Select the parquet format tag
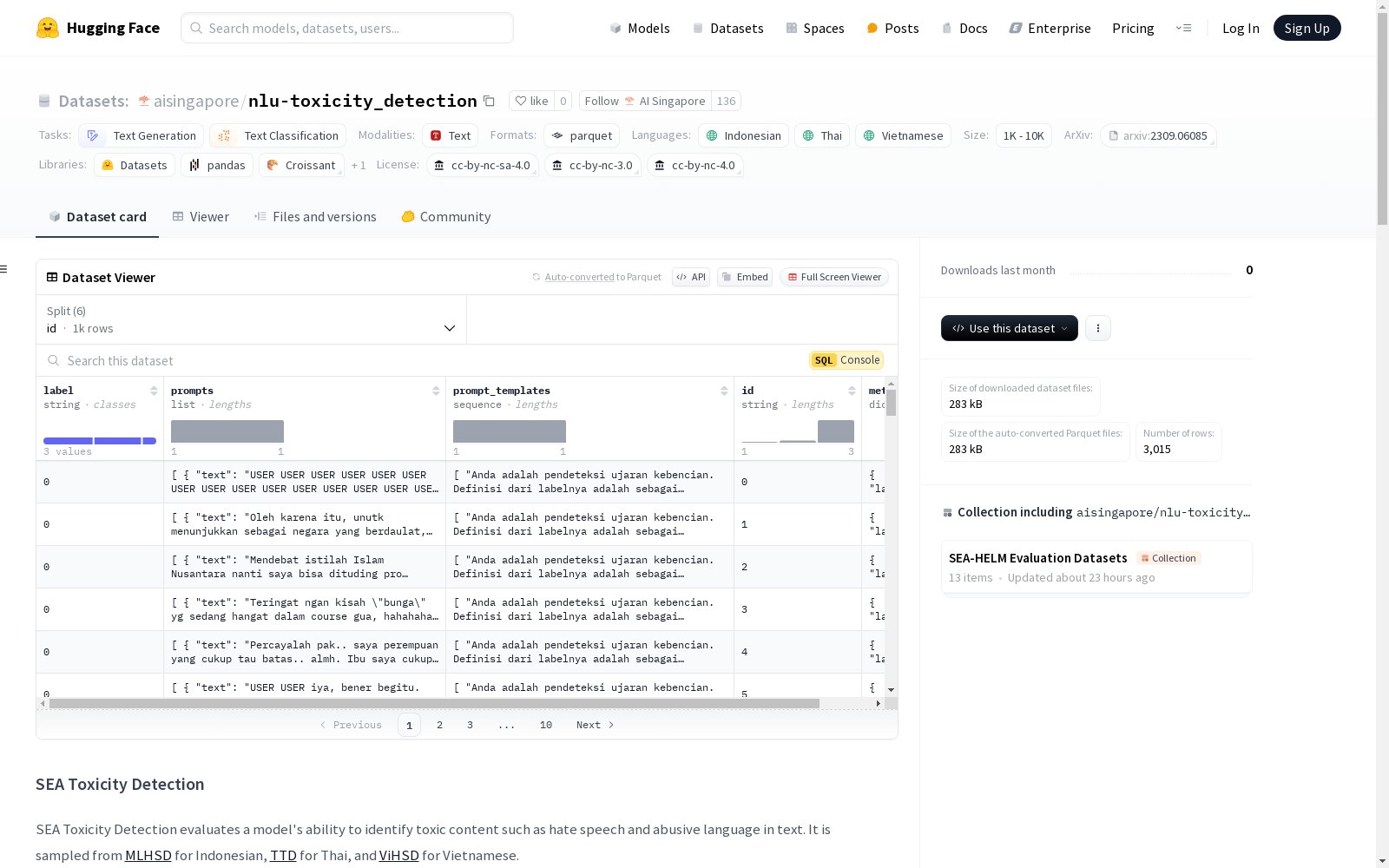The height and width of the screenshot is (868, 1389). tap(582, 135)
